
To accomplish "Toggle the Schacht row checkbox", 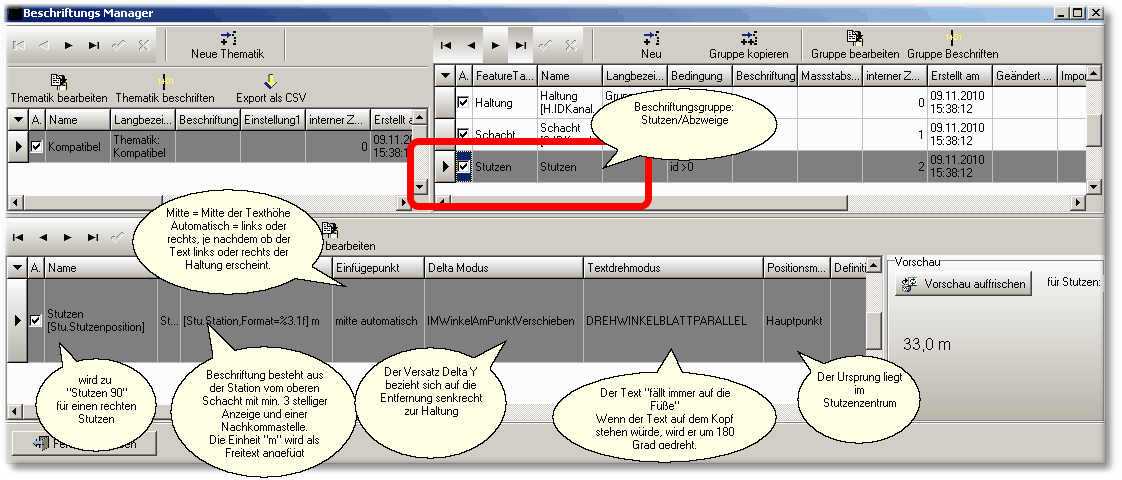I will (x=464, y=132).
